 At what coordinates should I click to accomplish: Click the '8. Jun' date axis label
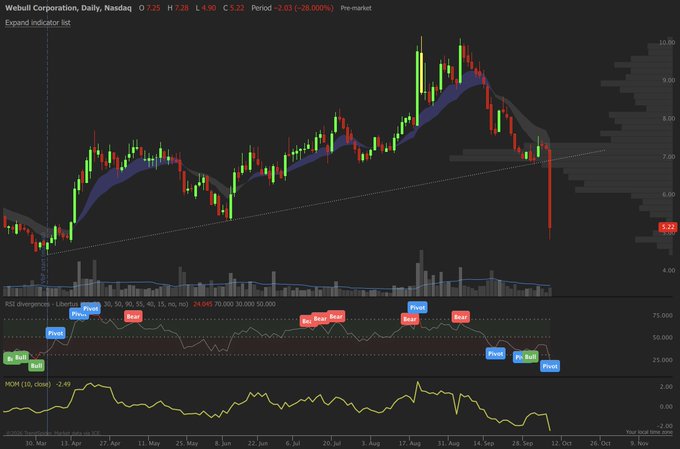click(223, 443)
